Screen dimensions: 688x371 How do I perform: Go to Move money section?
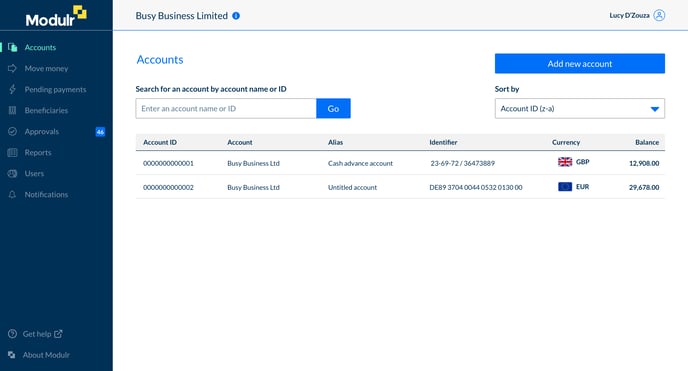[x=46, y=68]
